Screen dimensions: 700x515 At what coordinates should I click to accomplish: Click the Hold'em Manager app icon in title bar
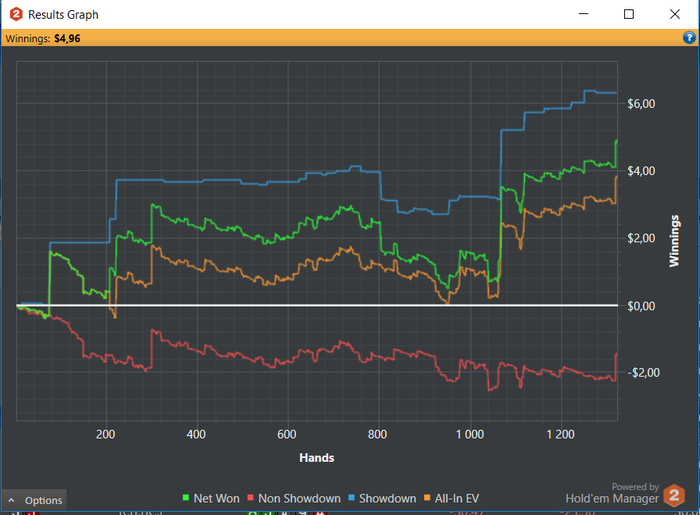pos(16,14)
